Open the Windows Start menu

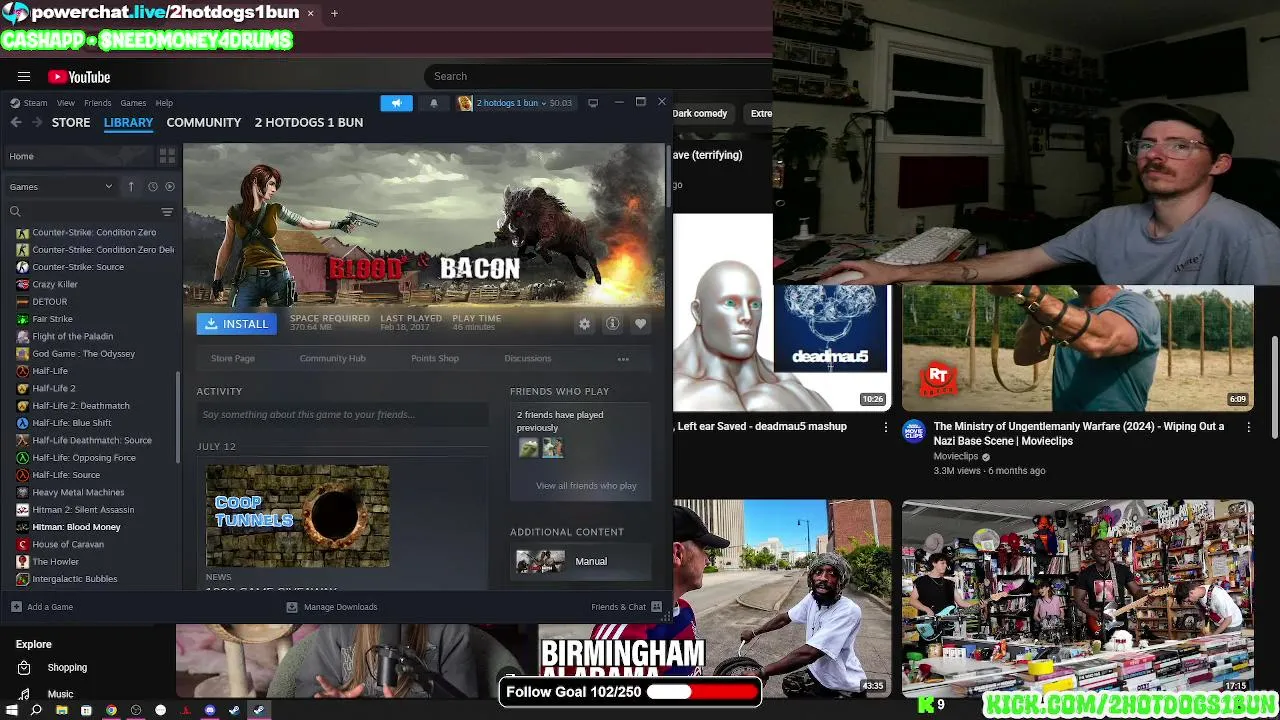11,710
